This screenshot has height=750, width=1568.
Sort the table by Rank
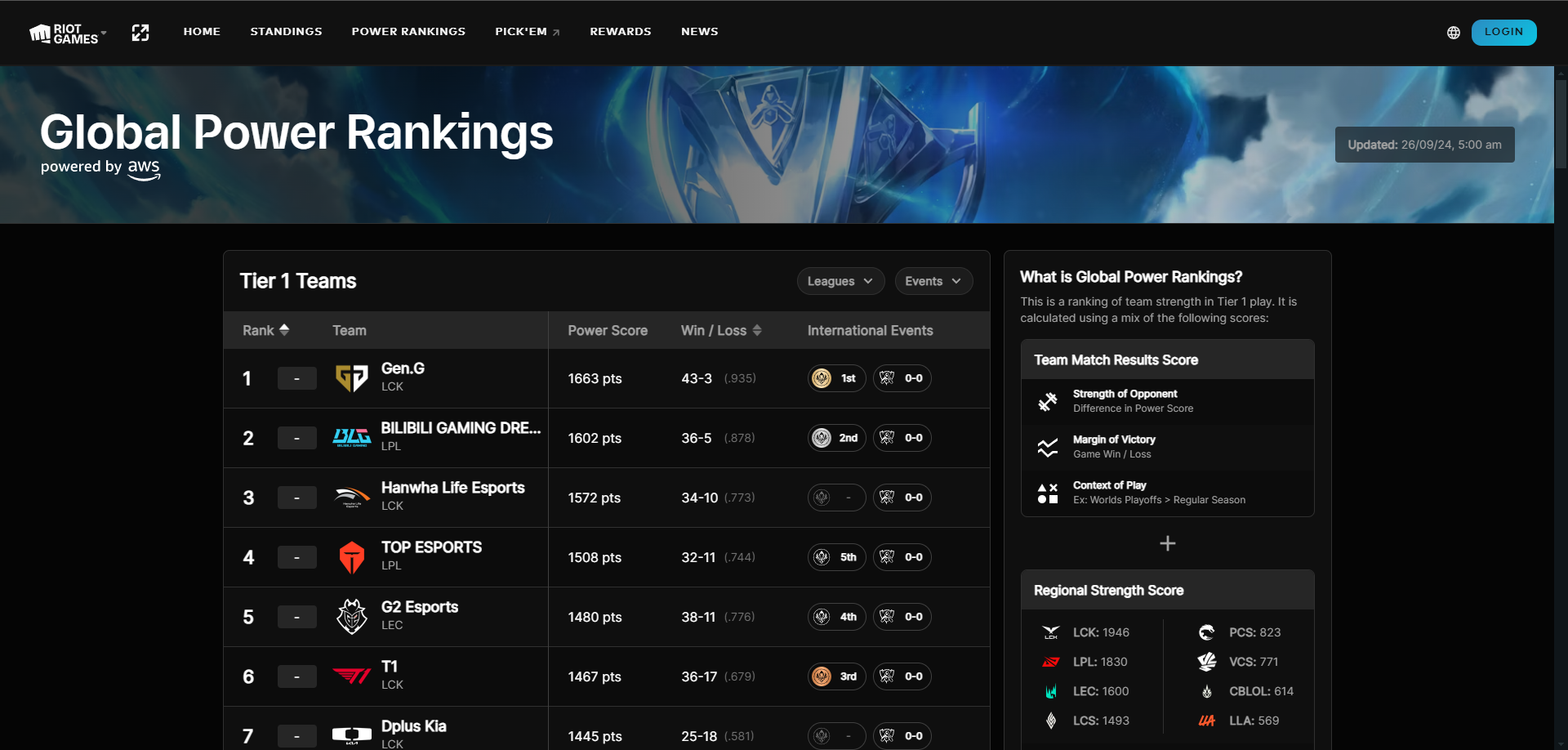click(x=265, y=330)
